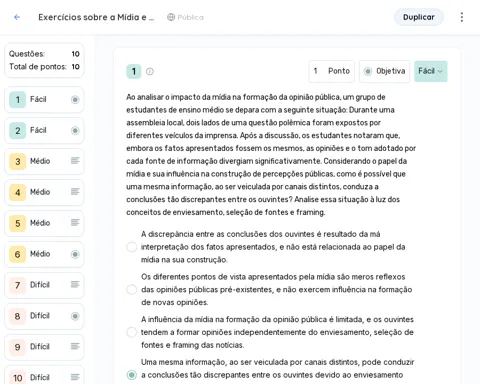Select answer starting 'Uma mesma informação, ao ser'
480x384 pixels.
point(132,375)
